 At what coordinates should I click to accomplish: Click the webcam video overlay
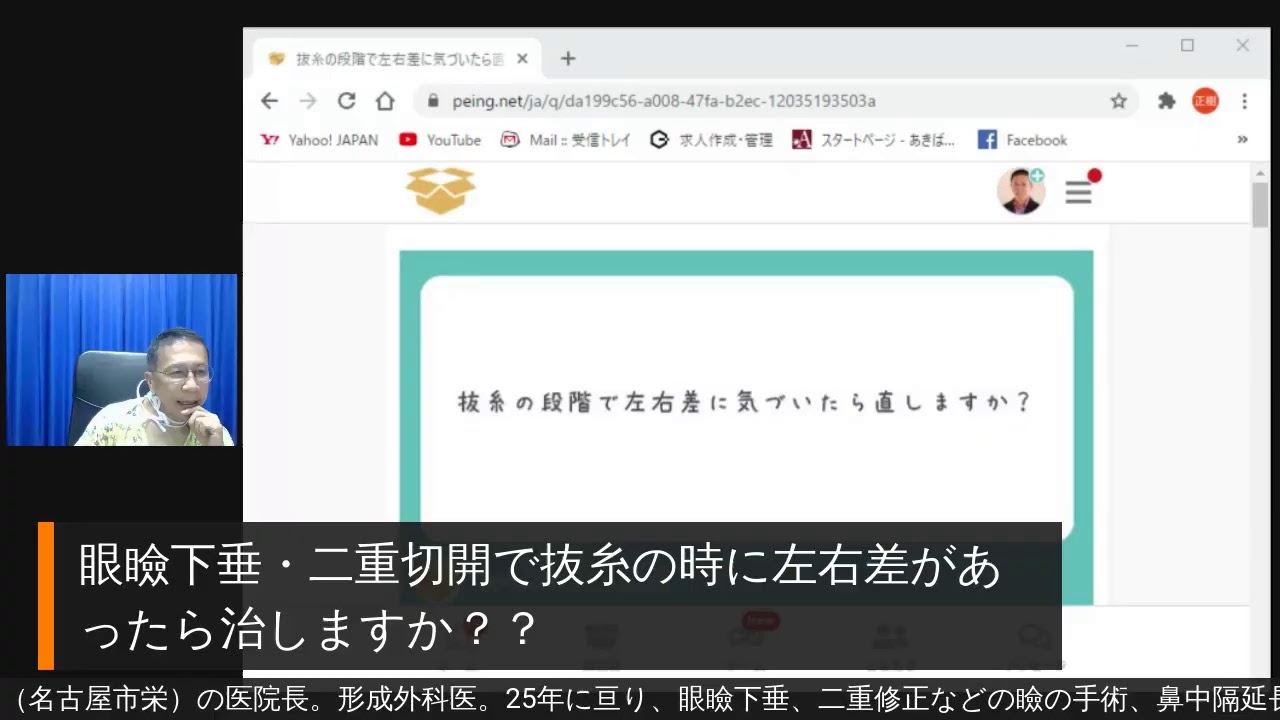pyautogui.click(x=122, y=360)
